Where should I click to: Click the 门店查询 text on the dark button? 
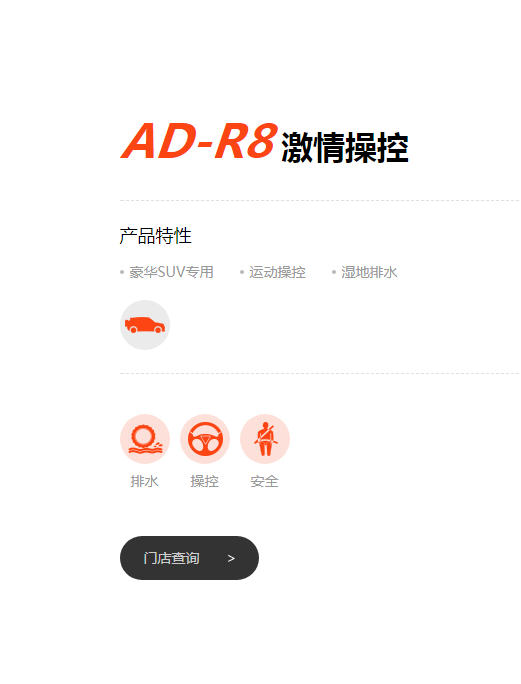tap(171, 558)
